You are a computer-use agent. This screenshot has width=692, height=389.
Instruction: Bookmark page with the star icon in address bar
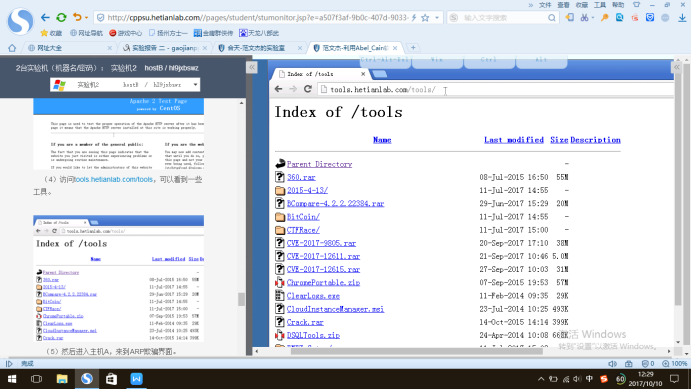[425, 18]
